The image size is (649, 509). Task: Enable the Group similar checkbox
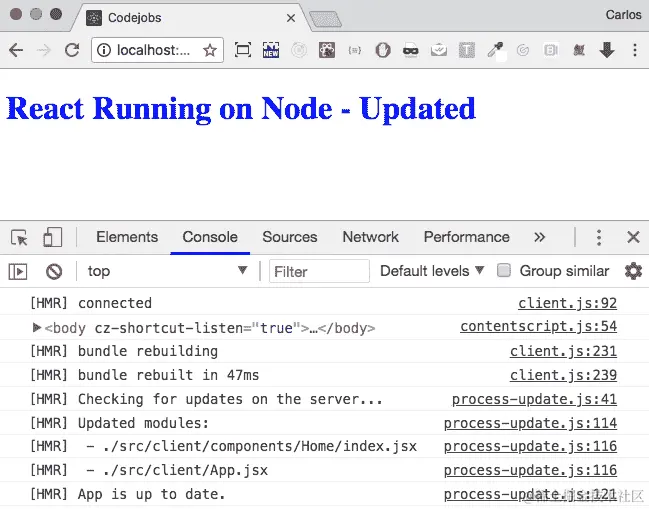pyautogui.click(x=504, y=270)
